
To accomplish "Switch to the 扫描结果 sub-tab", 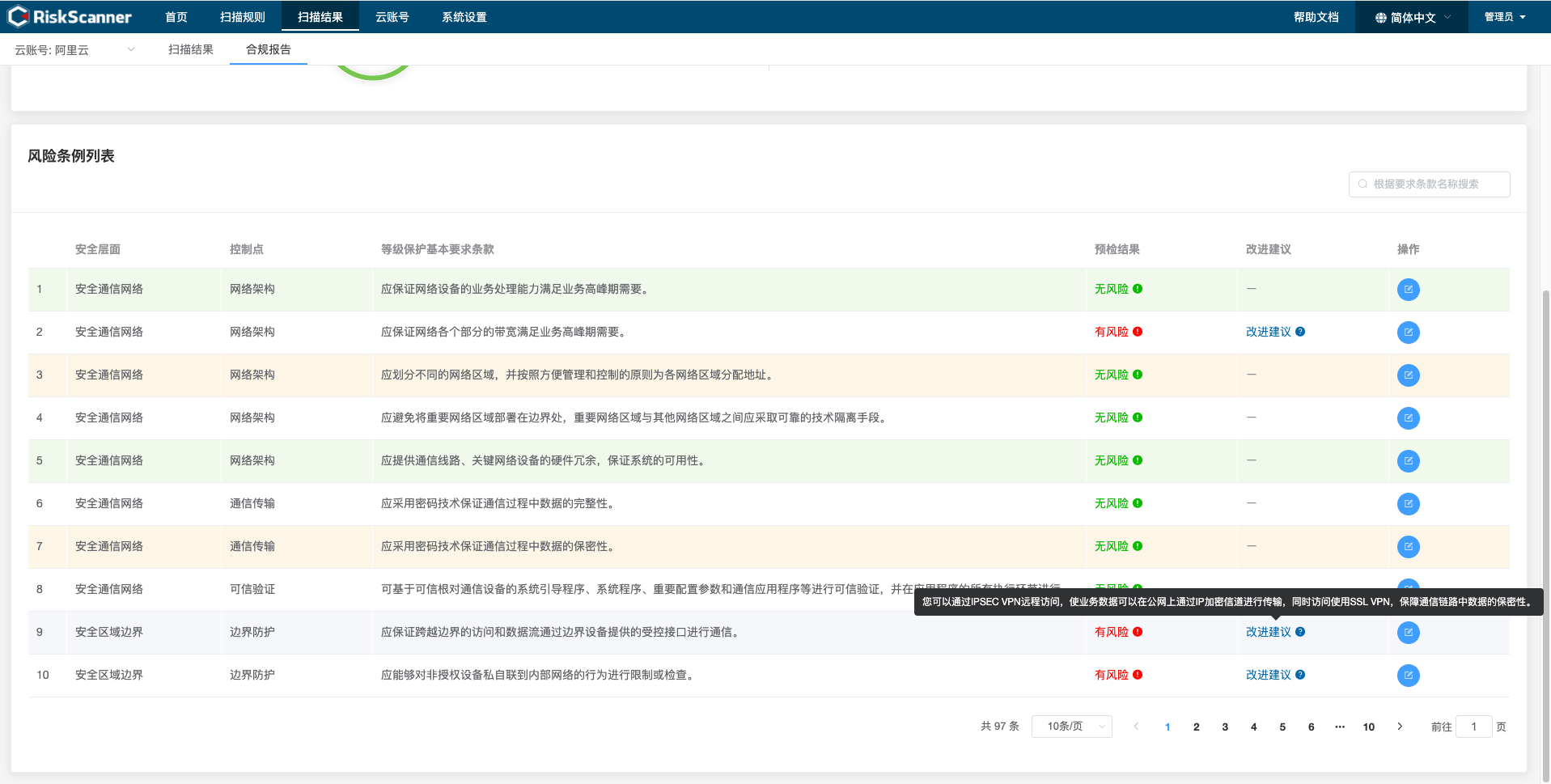I will coord(191,50).
